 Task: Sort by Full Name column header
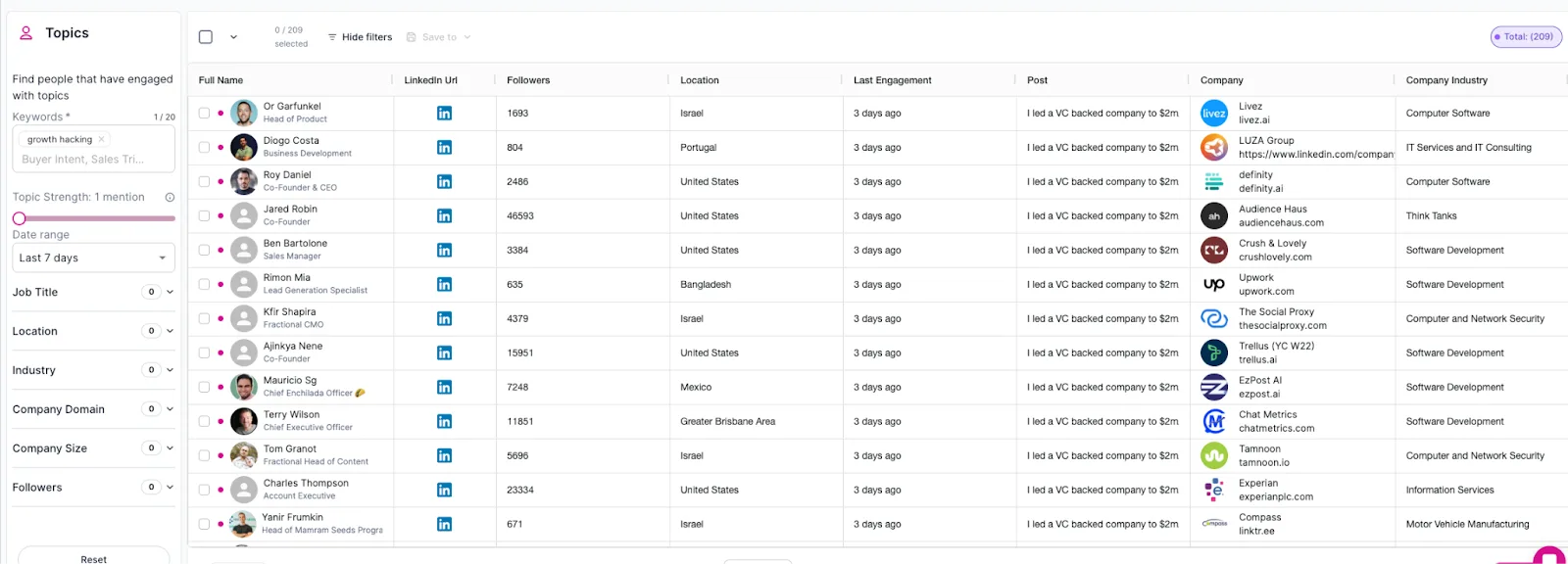point(220,80)
